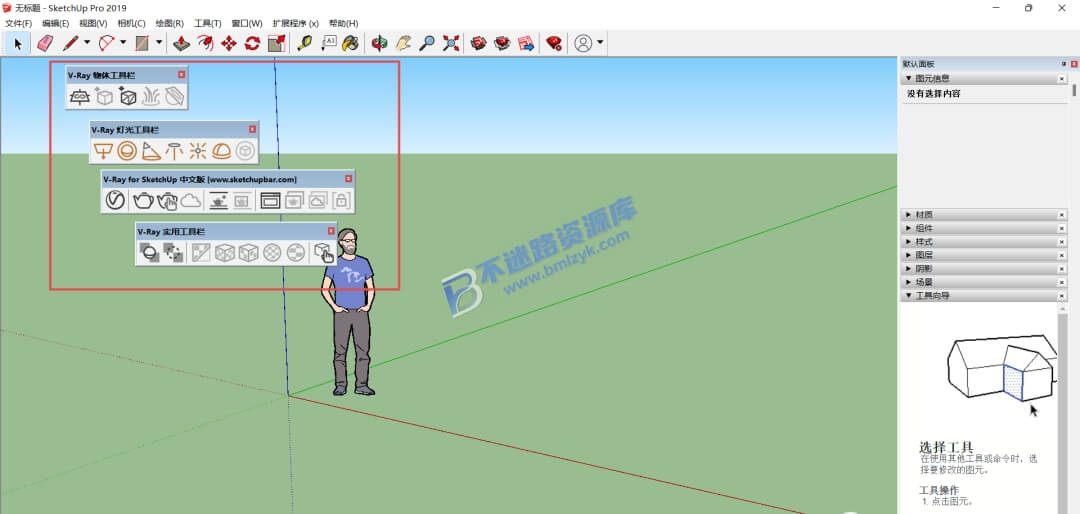Open the 扩展程序 (x) menu
This screenshot has width=1080, height=514.
295,23
